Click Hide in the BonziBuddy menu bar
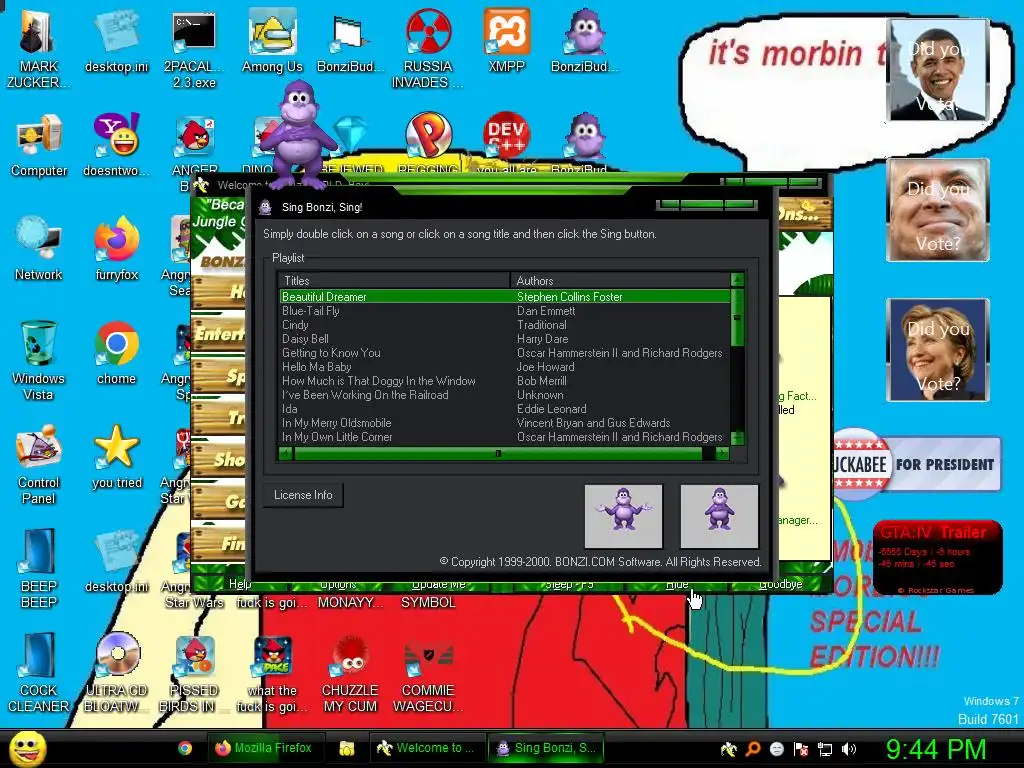This screenshot has height=768, width=1024. (x=677, y=584)
